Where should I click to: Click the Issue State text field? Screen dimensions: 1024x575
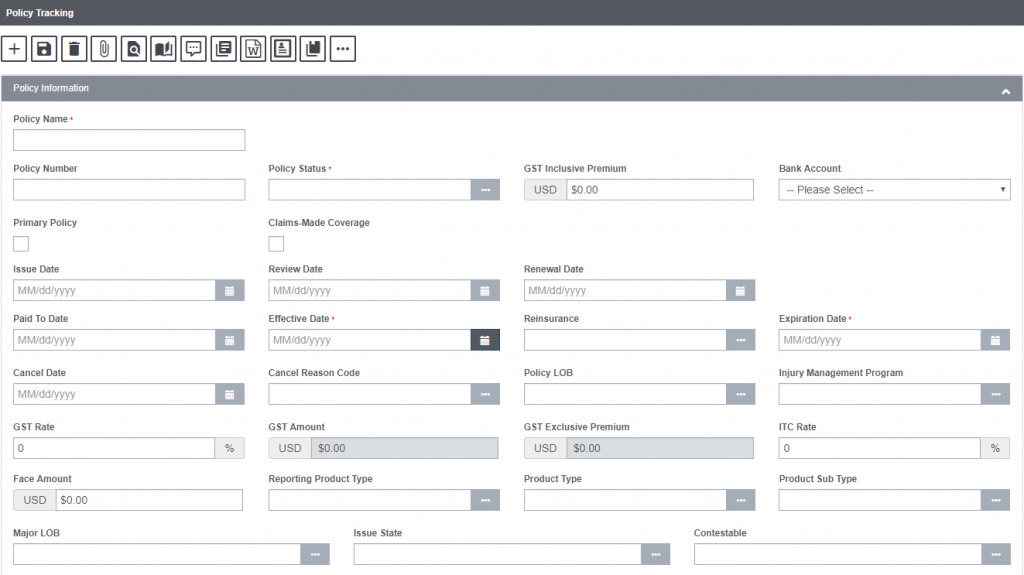[498, 555]
